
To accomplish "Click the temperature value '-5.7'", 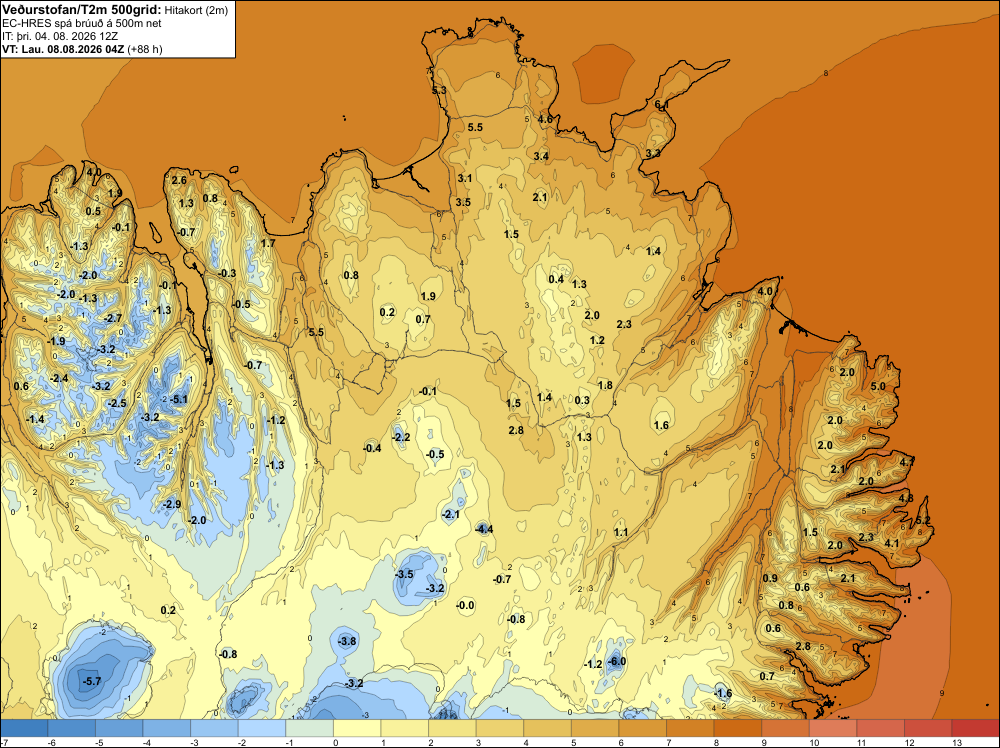I will [x=92, y=682].
